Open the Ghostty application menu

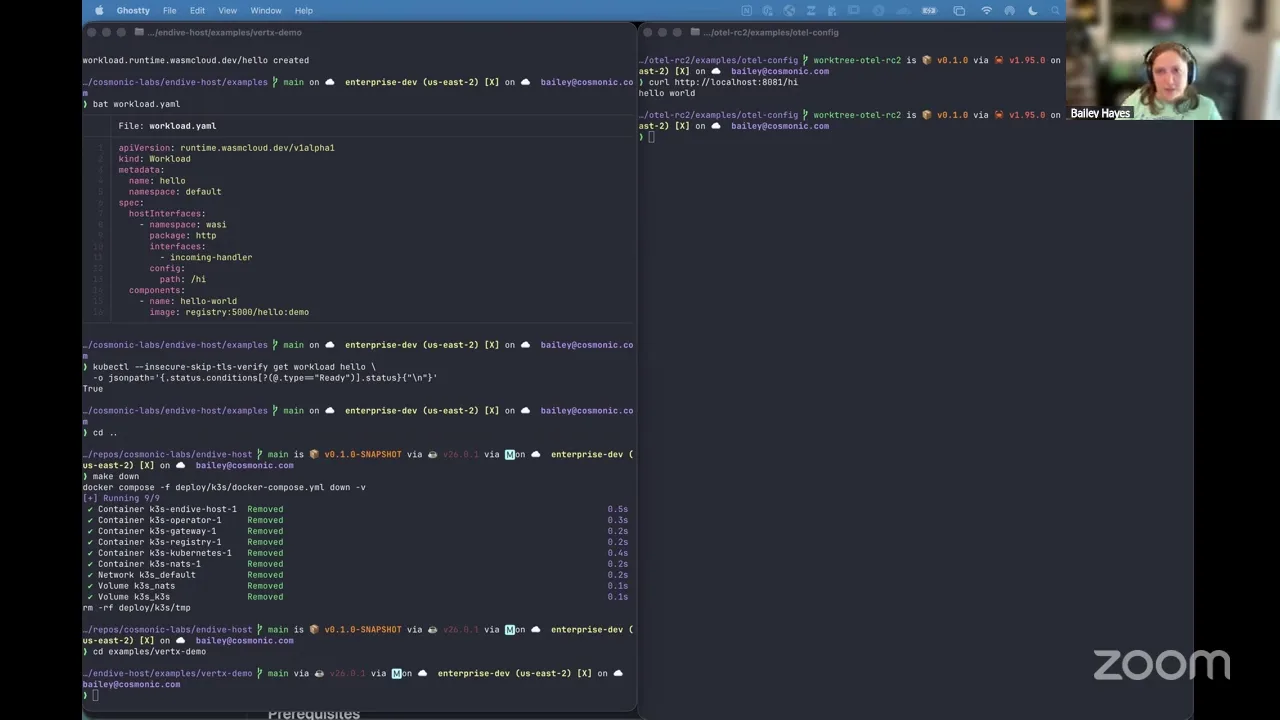[x=133, y=10]
